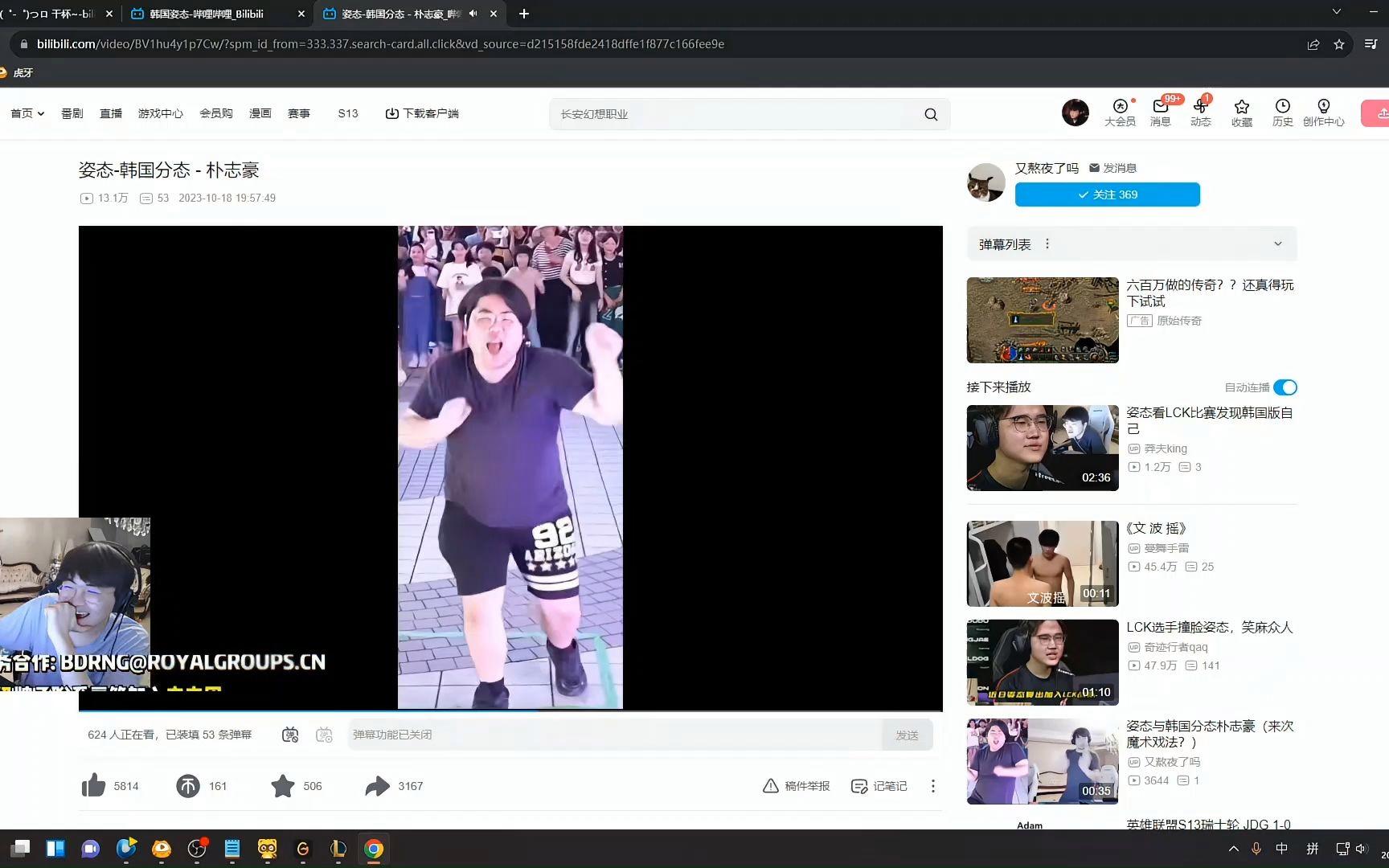Send a message via 发消息

tap(1112, 168)
